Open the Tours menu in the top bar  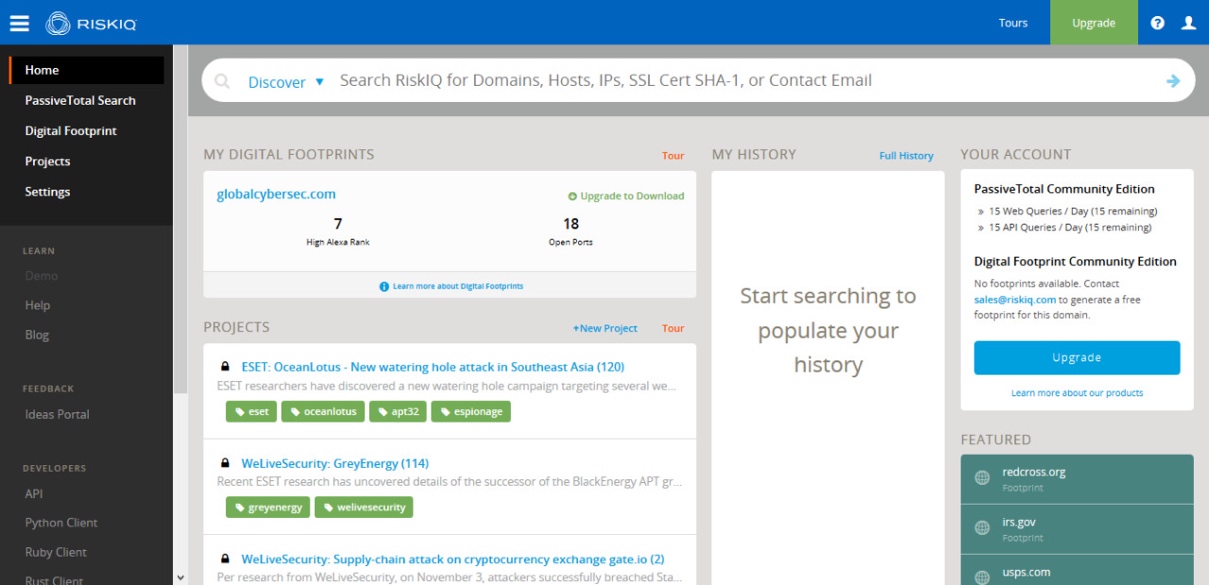click(x=1013, y=23)
